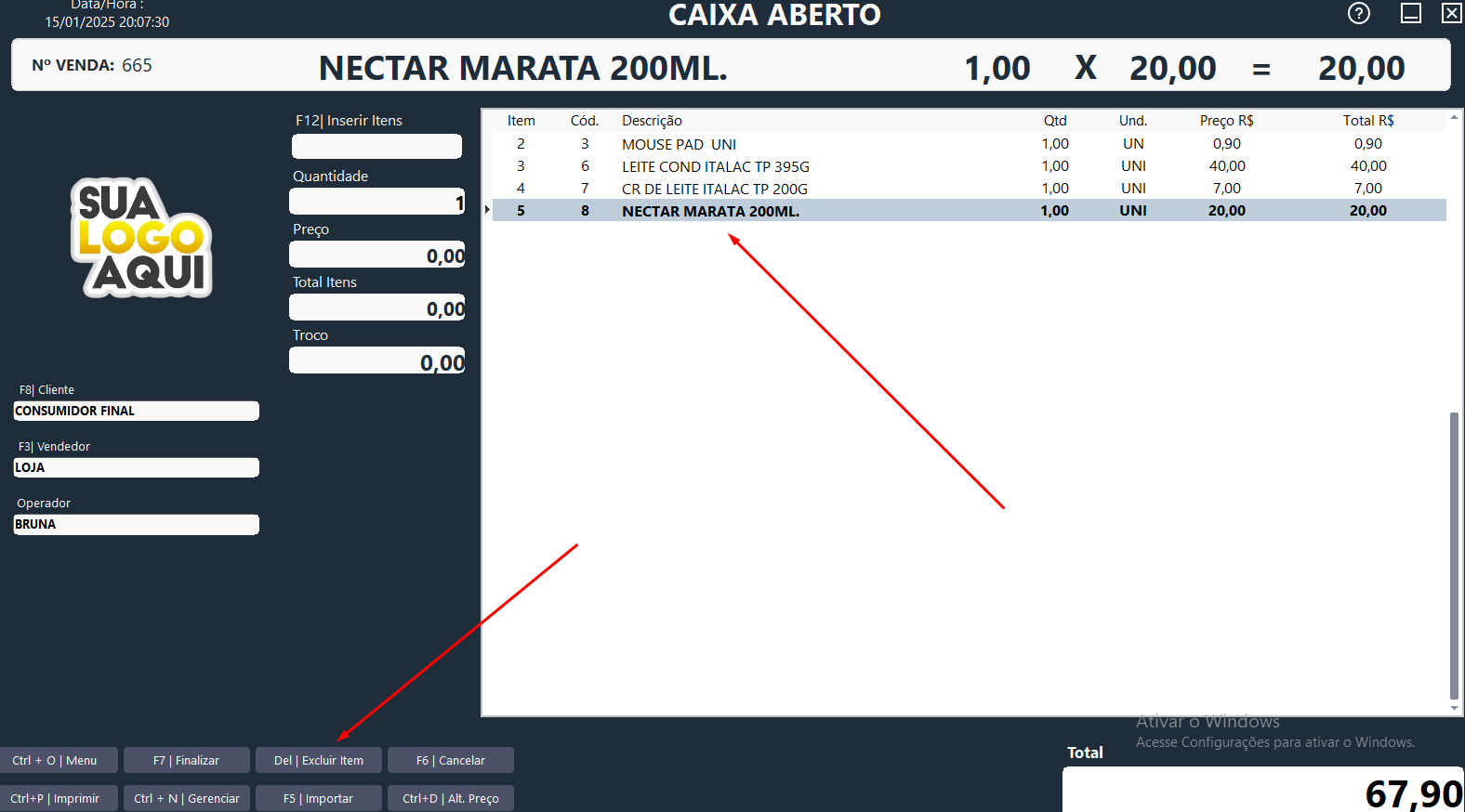Focus the F12 Inserir Itens field
Image resolution: width=1465 pixels, height=812 pixels.
click(376, 146)
